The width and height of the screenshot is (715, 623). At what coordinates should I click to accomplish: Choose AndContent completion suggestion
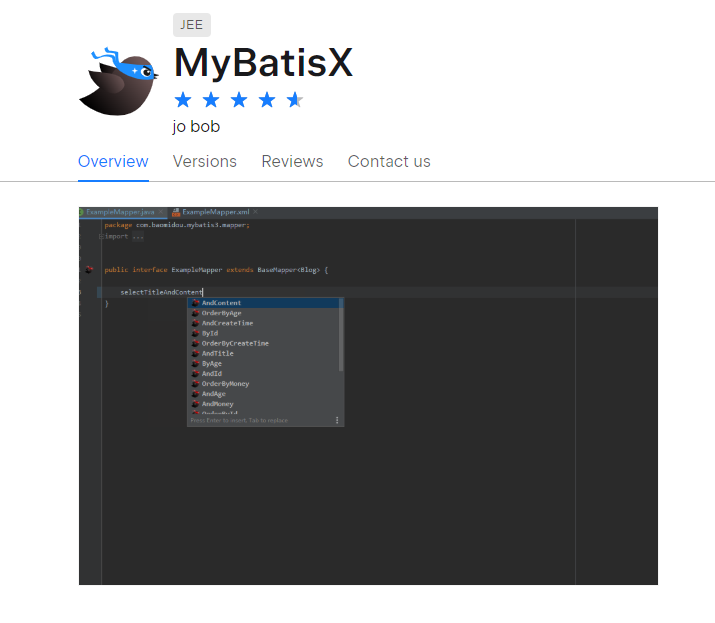click(x=263, y=303)
